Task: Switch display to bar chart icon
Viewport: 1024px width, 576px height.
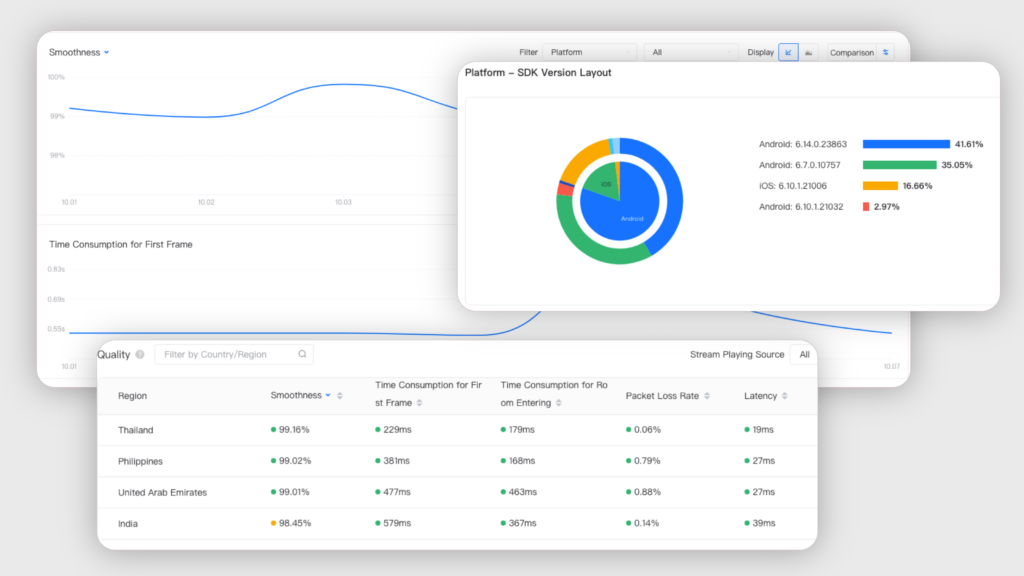Action: coord(808,52)
